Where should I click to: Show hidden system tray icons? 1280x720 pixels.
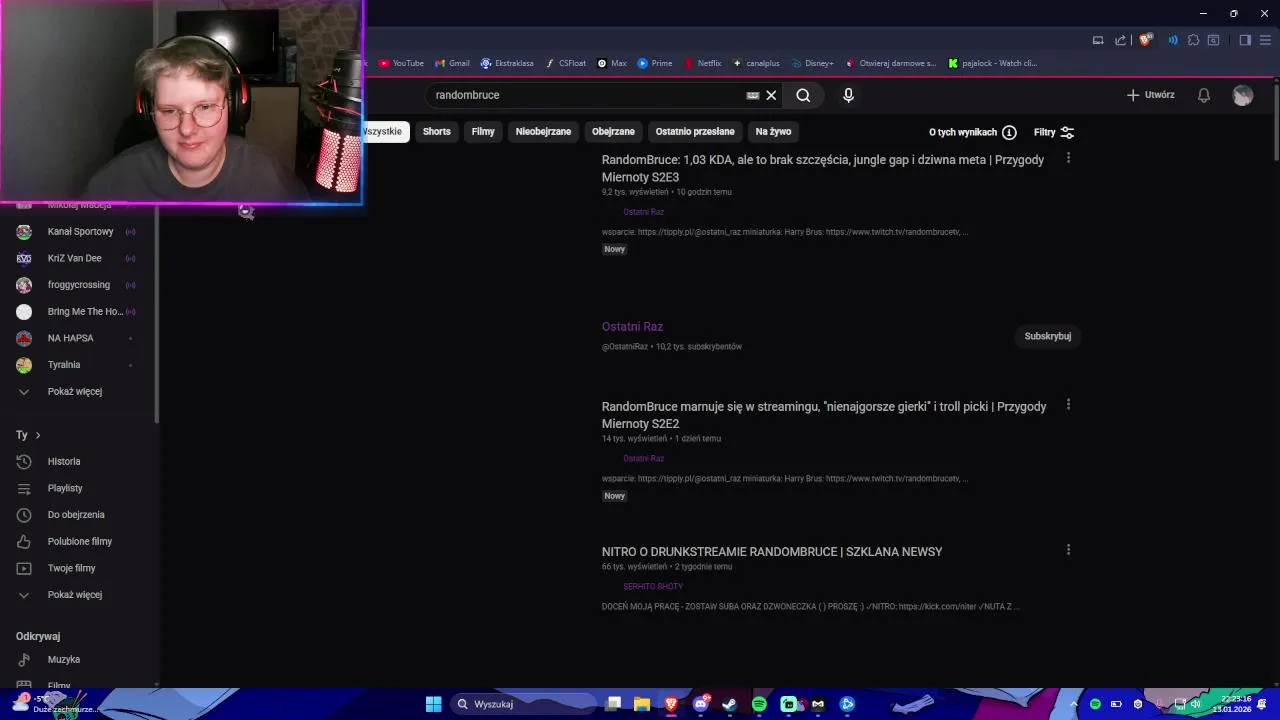click(x=1076, y=704)
